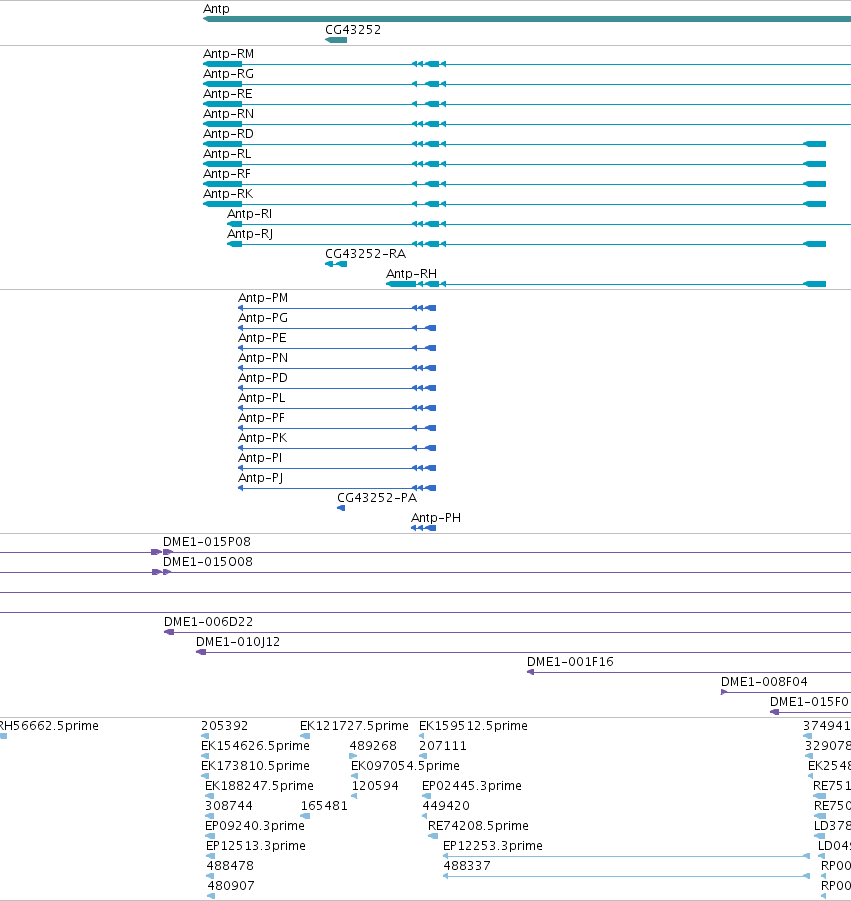851x901 pixels.
Task: Select the EK173810.5prime EST label
Action: coord(255,767)
